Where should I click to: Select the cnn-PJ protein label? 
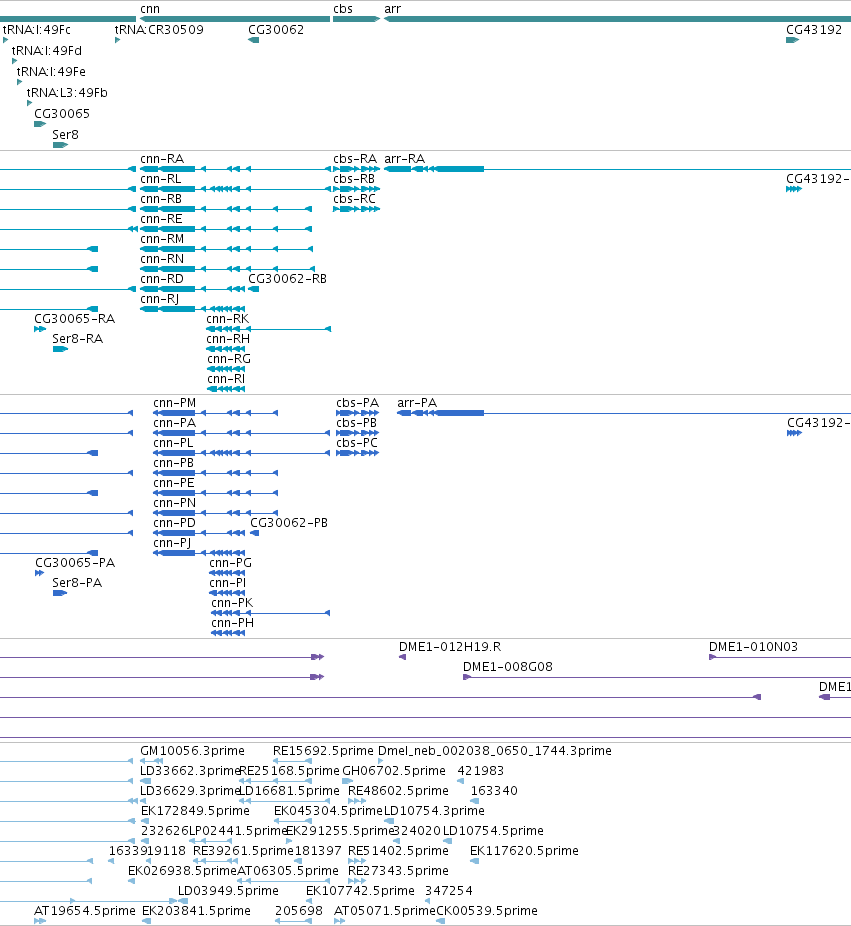pos(172,543)
